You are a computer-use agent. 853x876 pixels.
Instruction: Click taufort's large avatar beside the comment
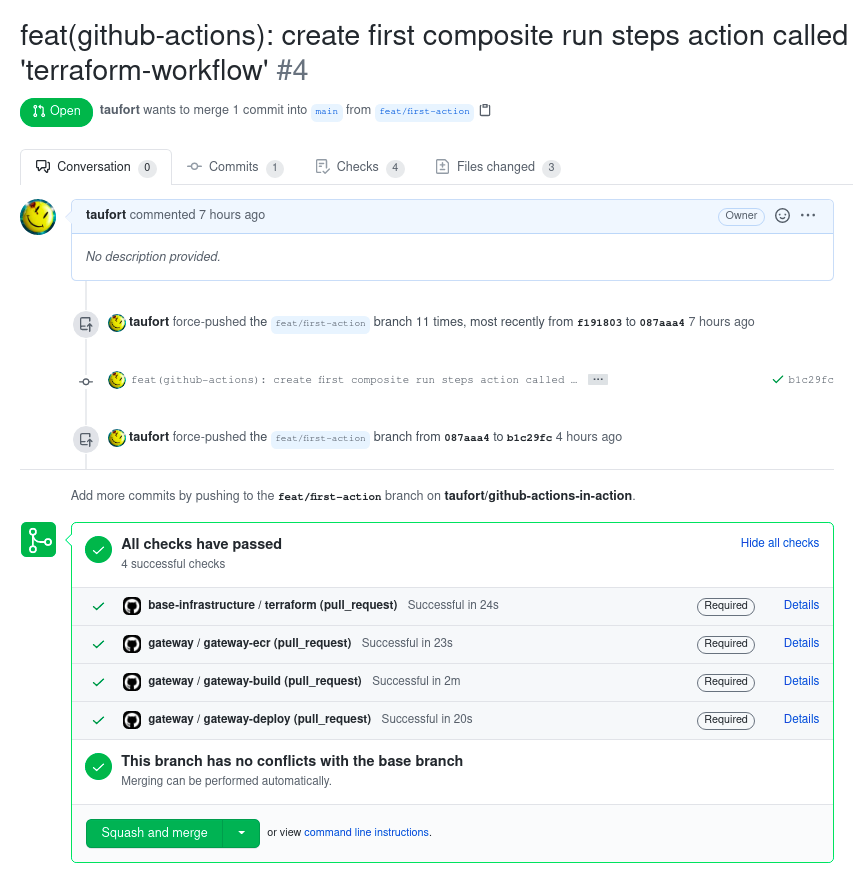tap(38, 217)
